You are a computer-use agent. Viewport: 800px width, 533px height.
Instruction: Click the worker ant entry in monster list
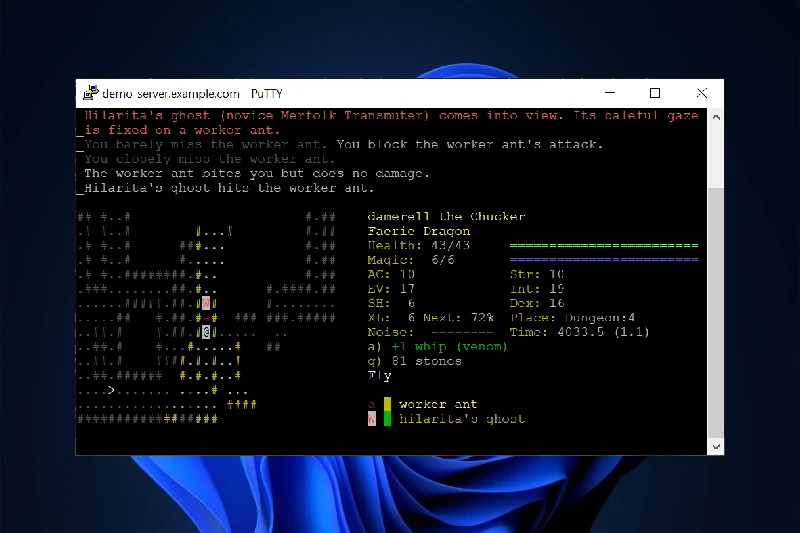click(438, 405)
